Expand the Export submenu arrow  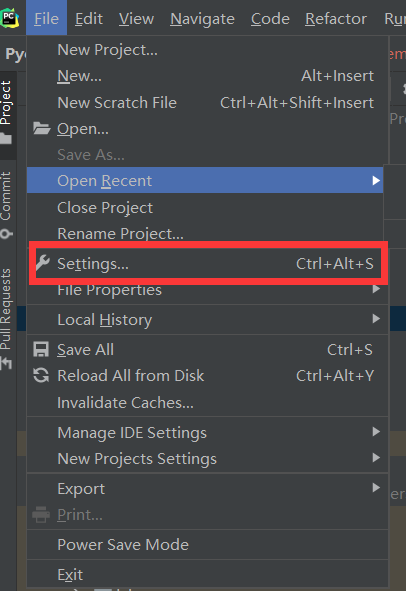point(376,488)
